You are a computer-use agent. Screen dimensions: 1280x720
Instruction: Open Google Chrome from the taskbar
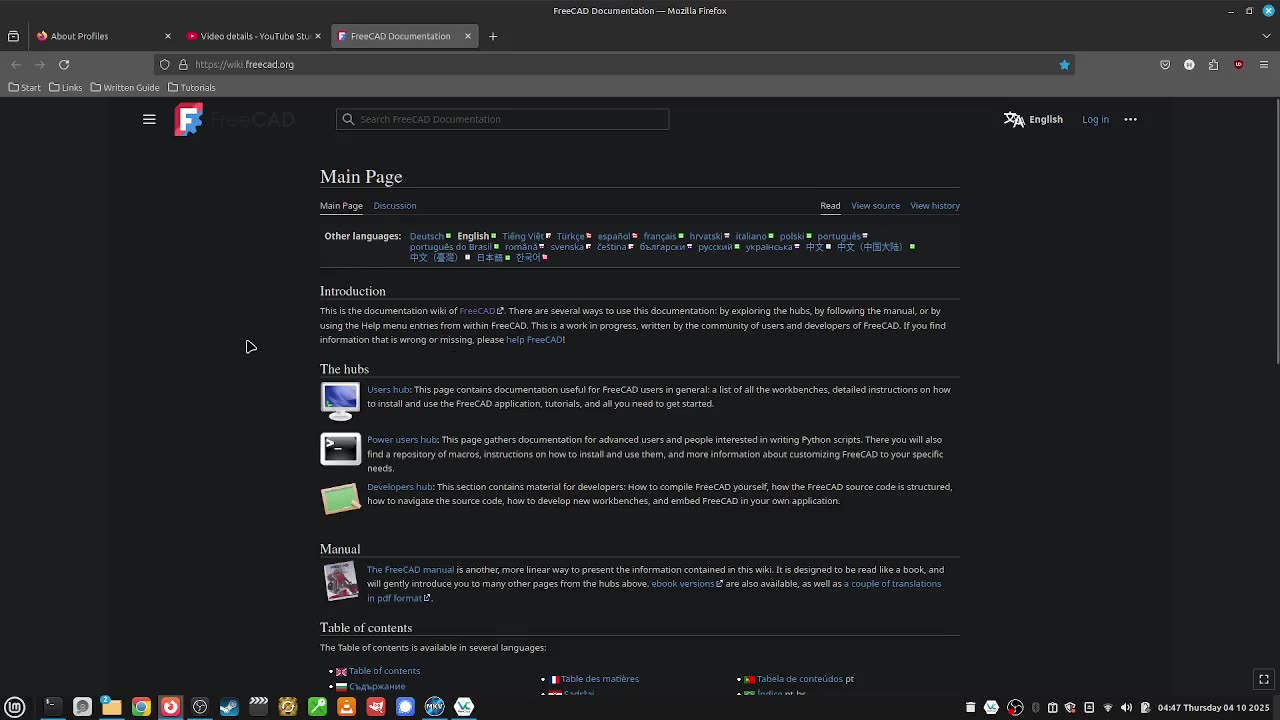pos(141,706)
